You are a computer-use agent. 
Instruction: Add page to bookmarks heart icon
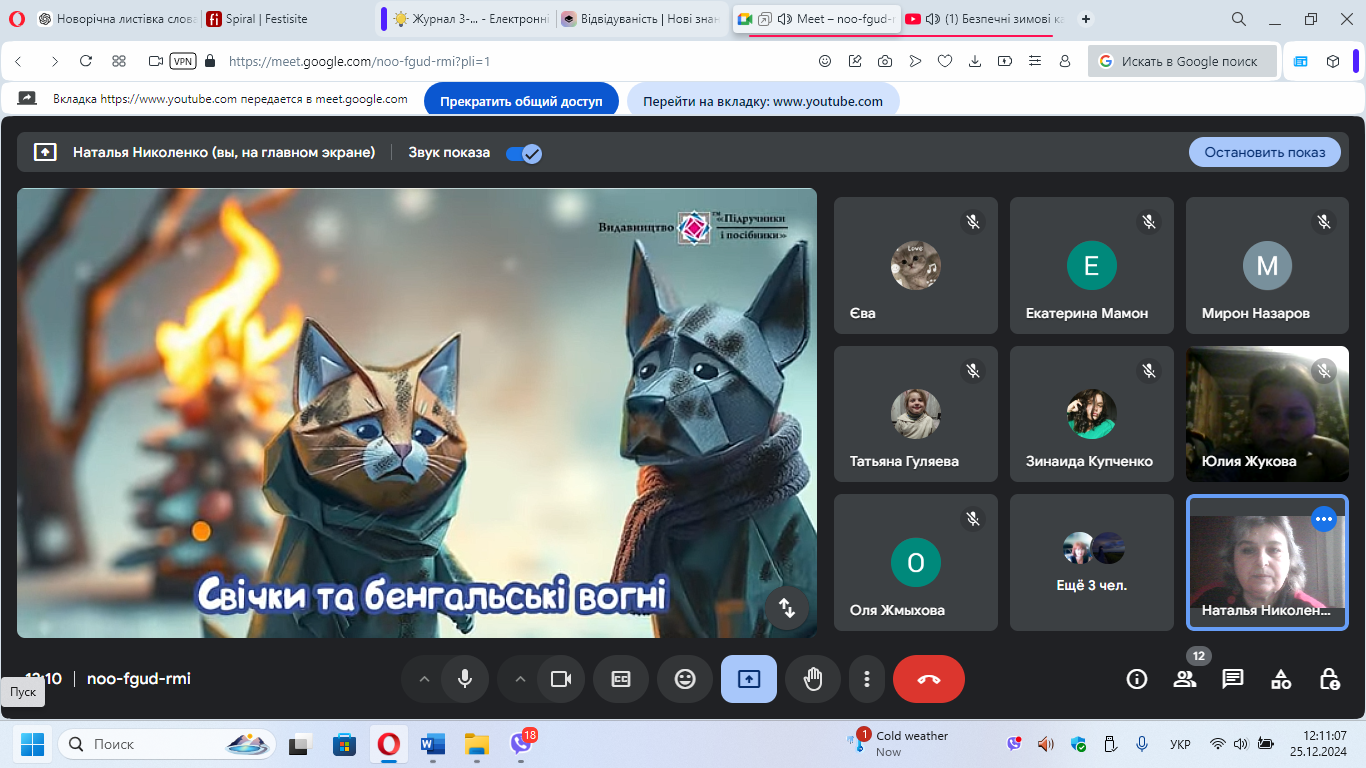click(945, 61)
